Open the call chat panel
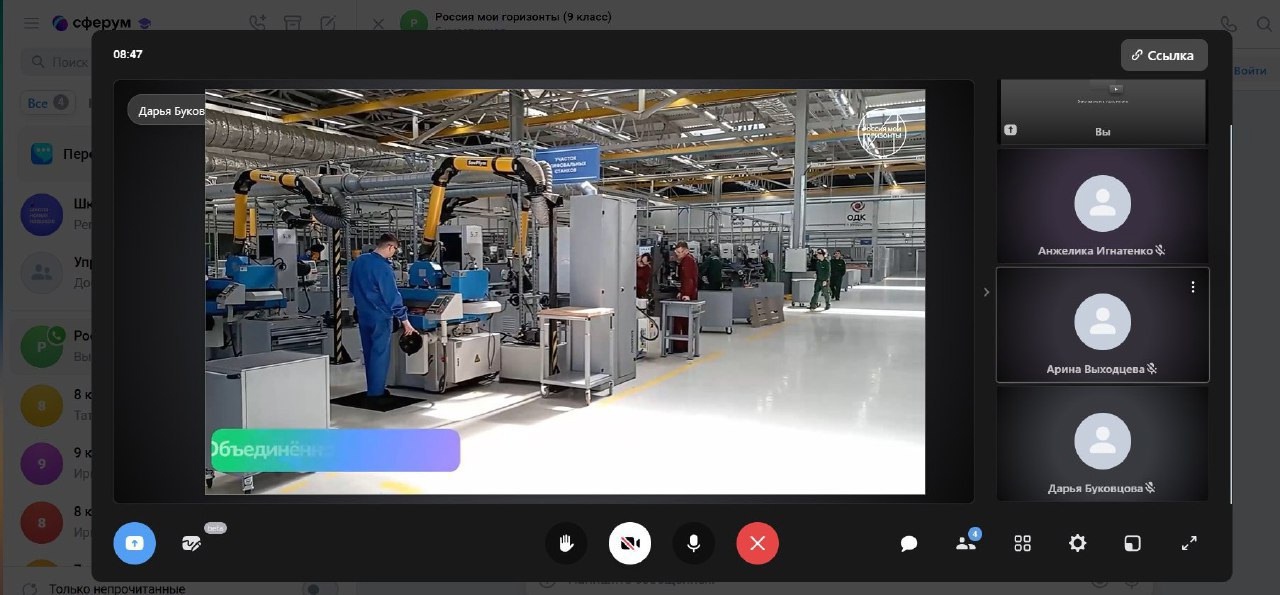 pyautogui.click(x=909, y=543)
